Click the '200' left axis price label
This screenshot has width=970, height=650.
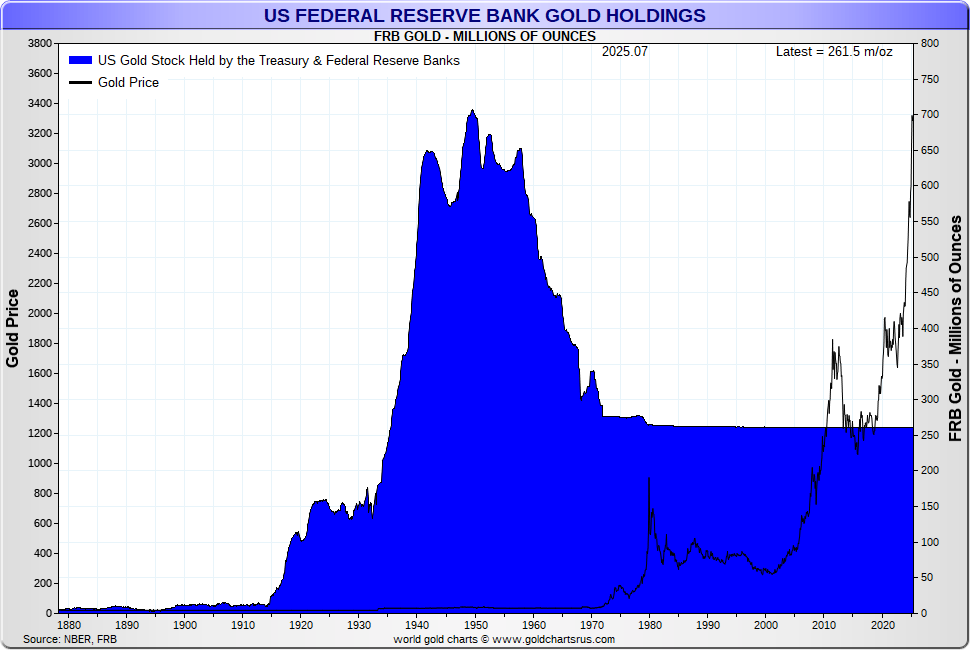pyautogui.click(x=43, y=583)
